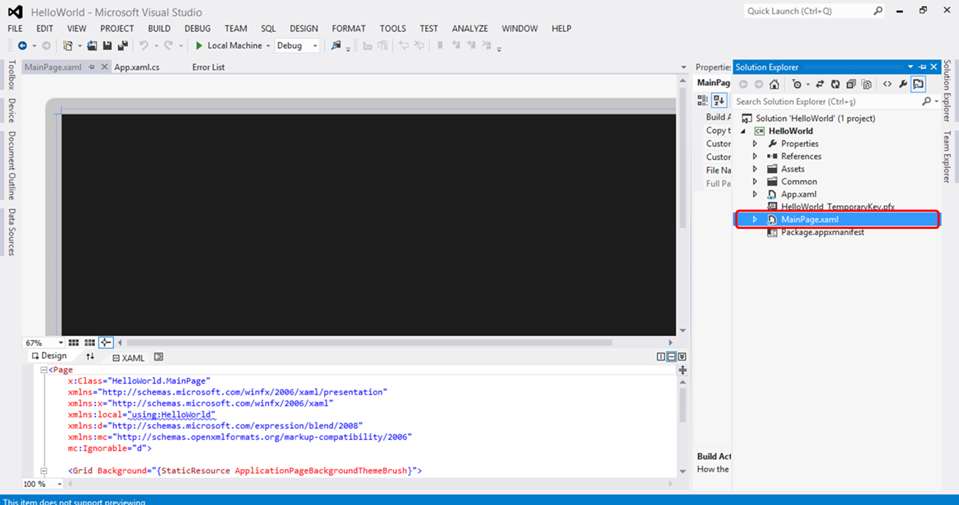
Task: Switch to the App.xaml.cs tab
Action: (x=137, y=67)
